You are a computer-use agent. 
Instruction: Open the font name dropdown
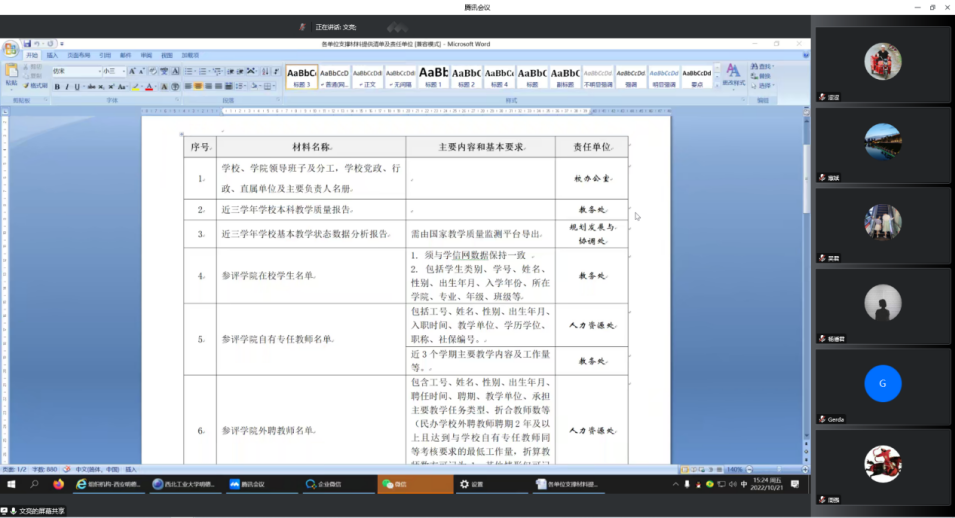pos(98,72)
